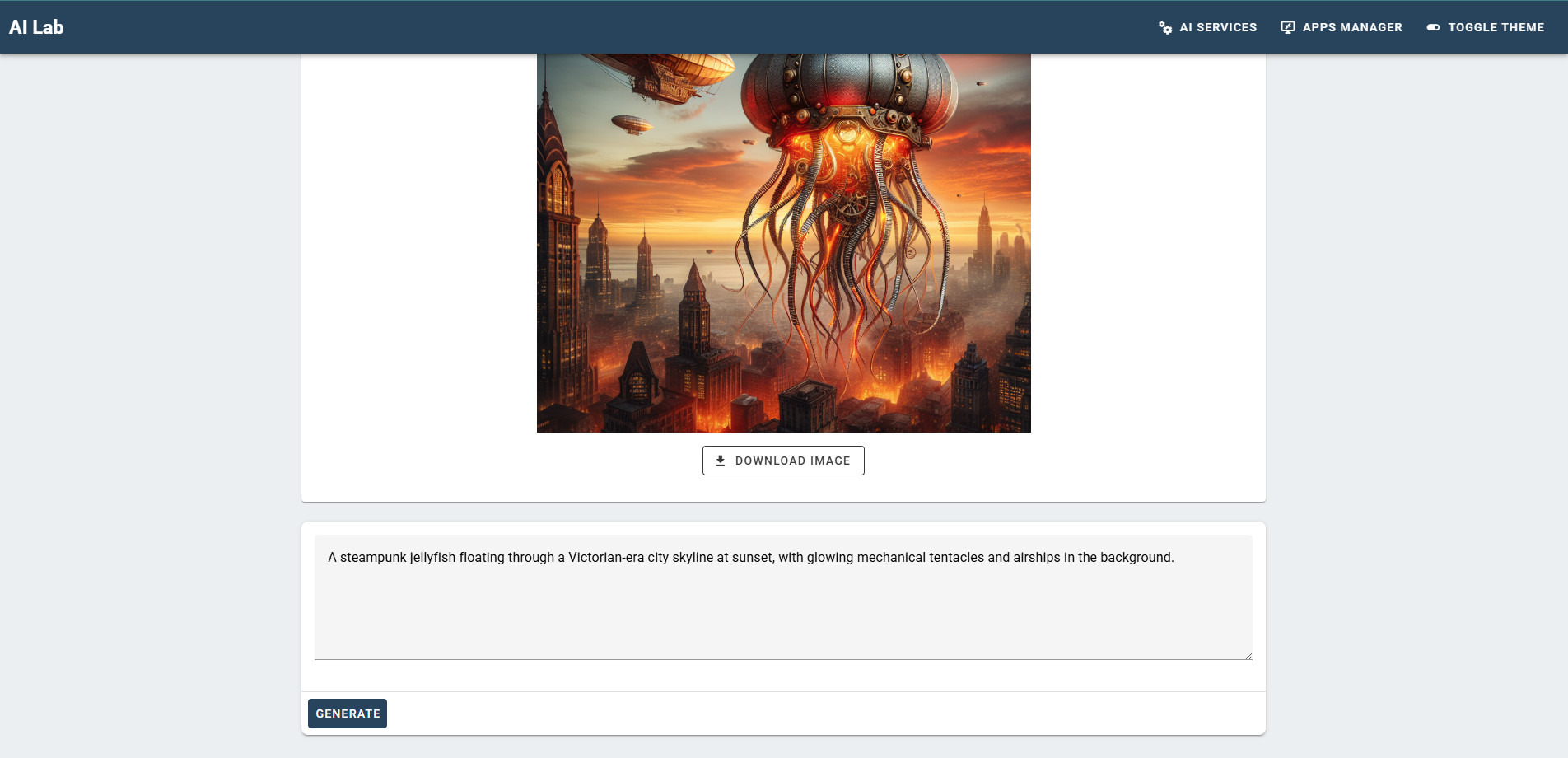This screenshot has height=758, width=1568.
Task: Focus the prompt text area
Action: pyautogui.click(x=782, y=610)
